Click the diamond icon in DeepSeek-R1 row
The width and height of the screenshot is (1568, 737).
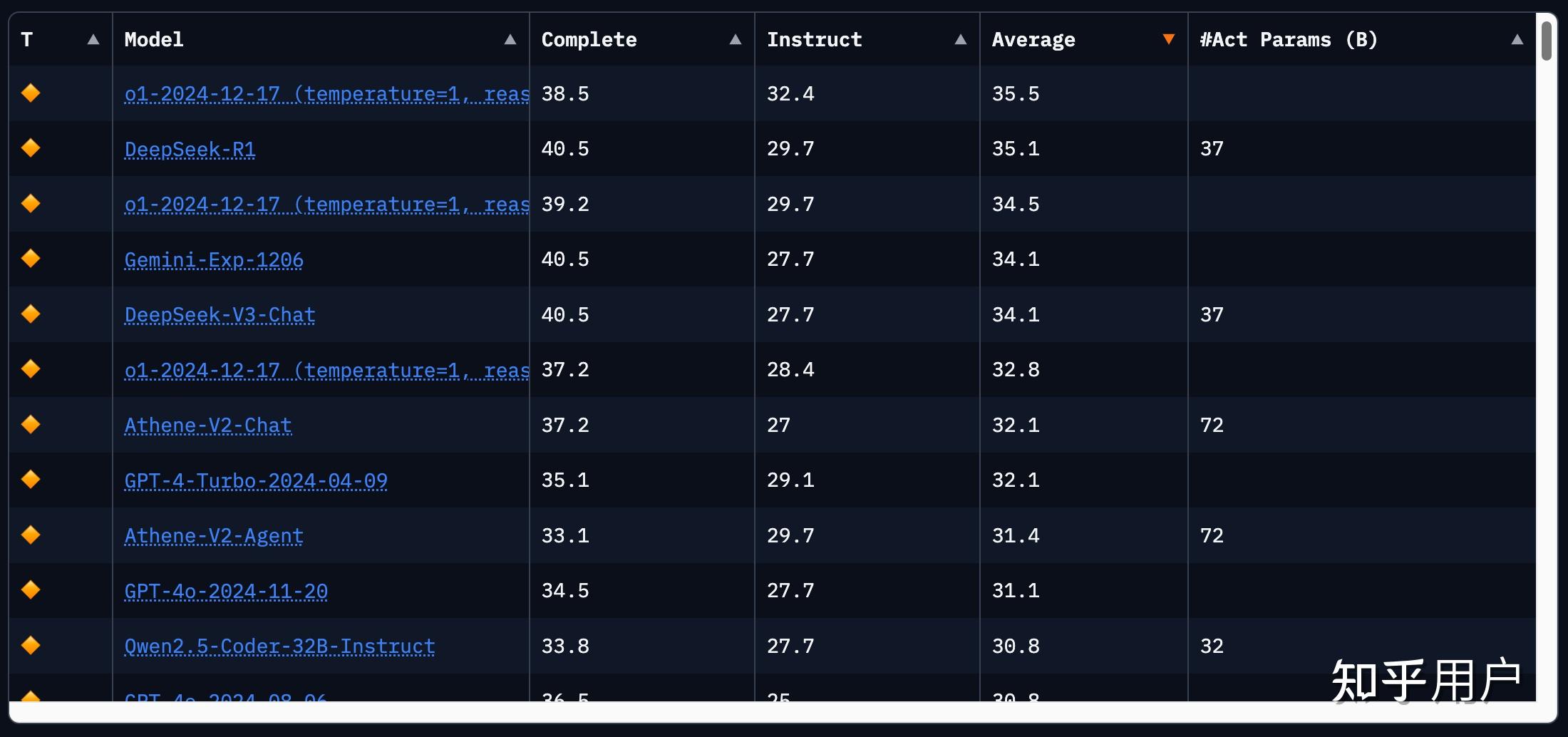point(31,148)
